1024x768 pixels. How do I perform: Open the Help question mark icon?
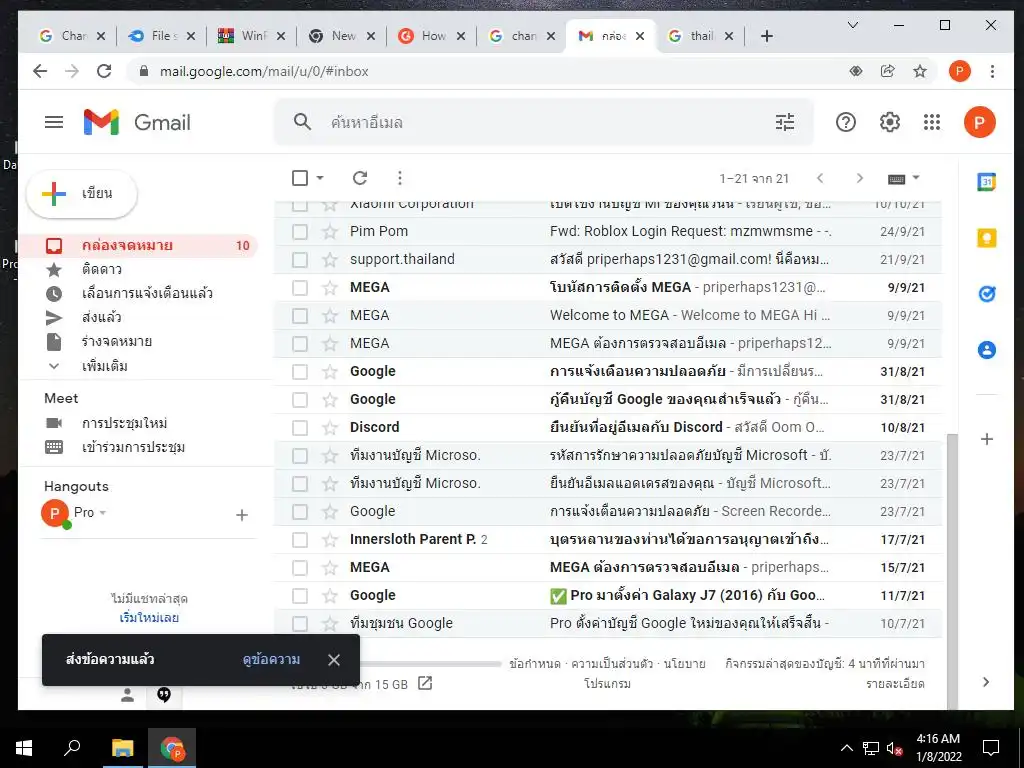tap(846, 122)
